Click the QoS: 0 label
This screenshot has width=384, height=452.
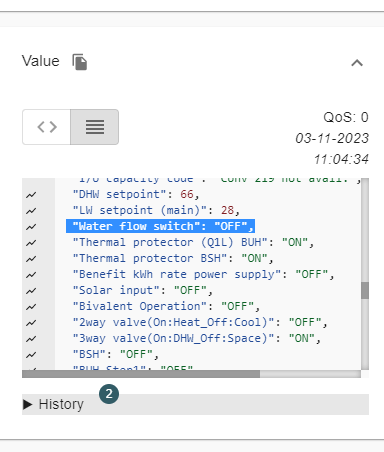[x=346, y=117]
